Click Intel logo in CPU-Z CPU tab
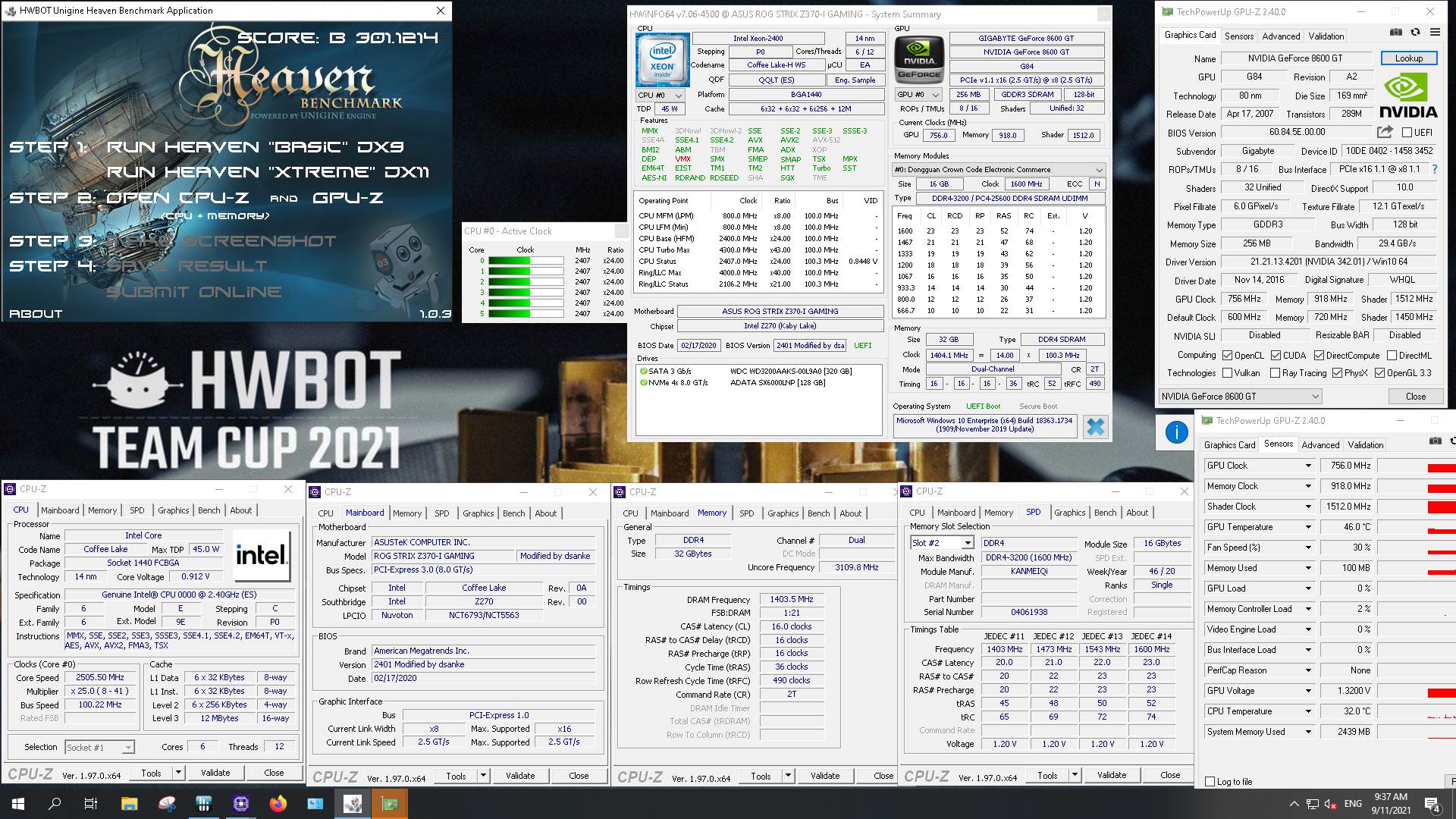The height and width of the screenshot is (819, 1456). 262,556
